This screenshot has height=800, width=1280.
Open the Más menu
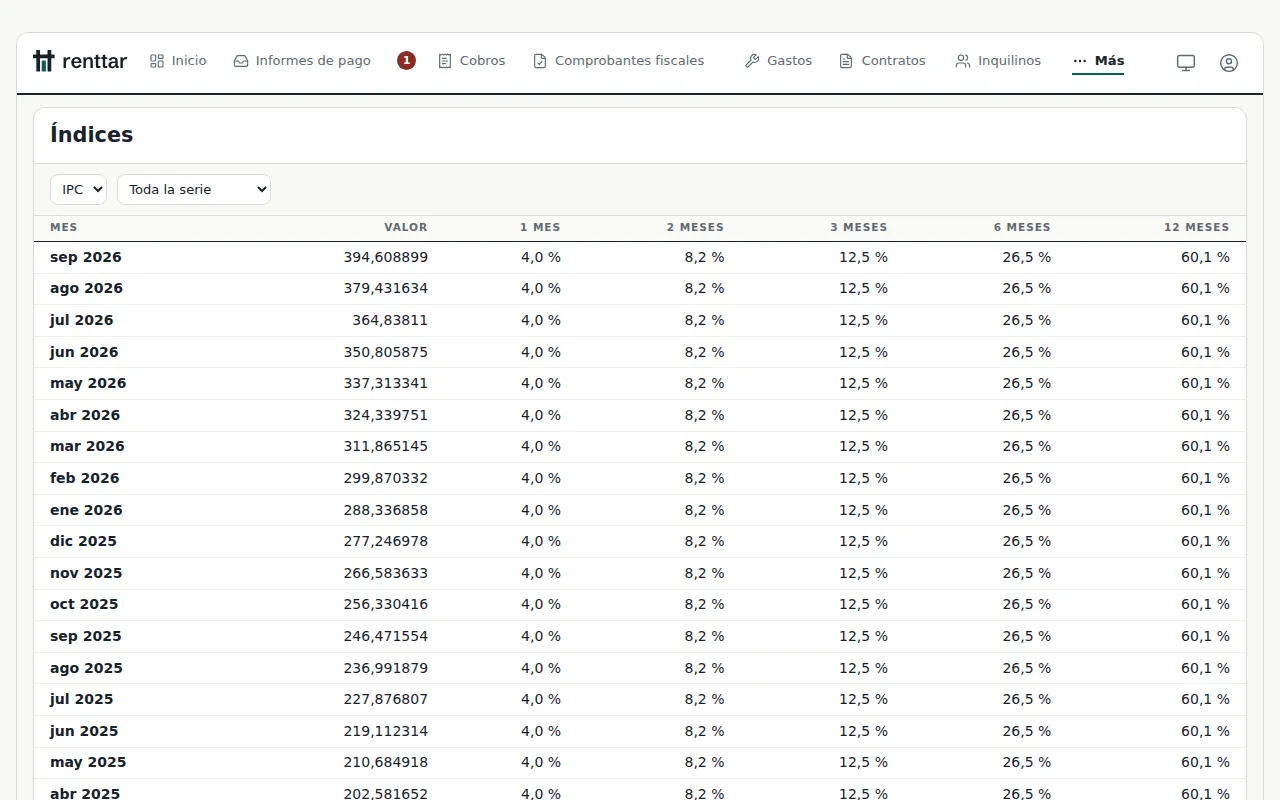click(x=1098, y=61)
